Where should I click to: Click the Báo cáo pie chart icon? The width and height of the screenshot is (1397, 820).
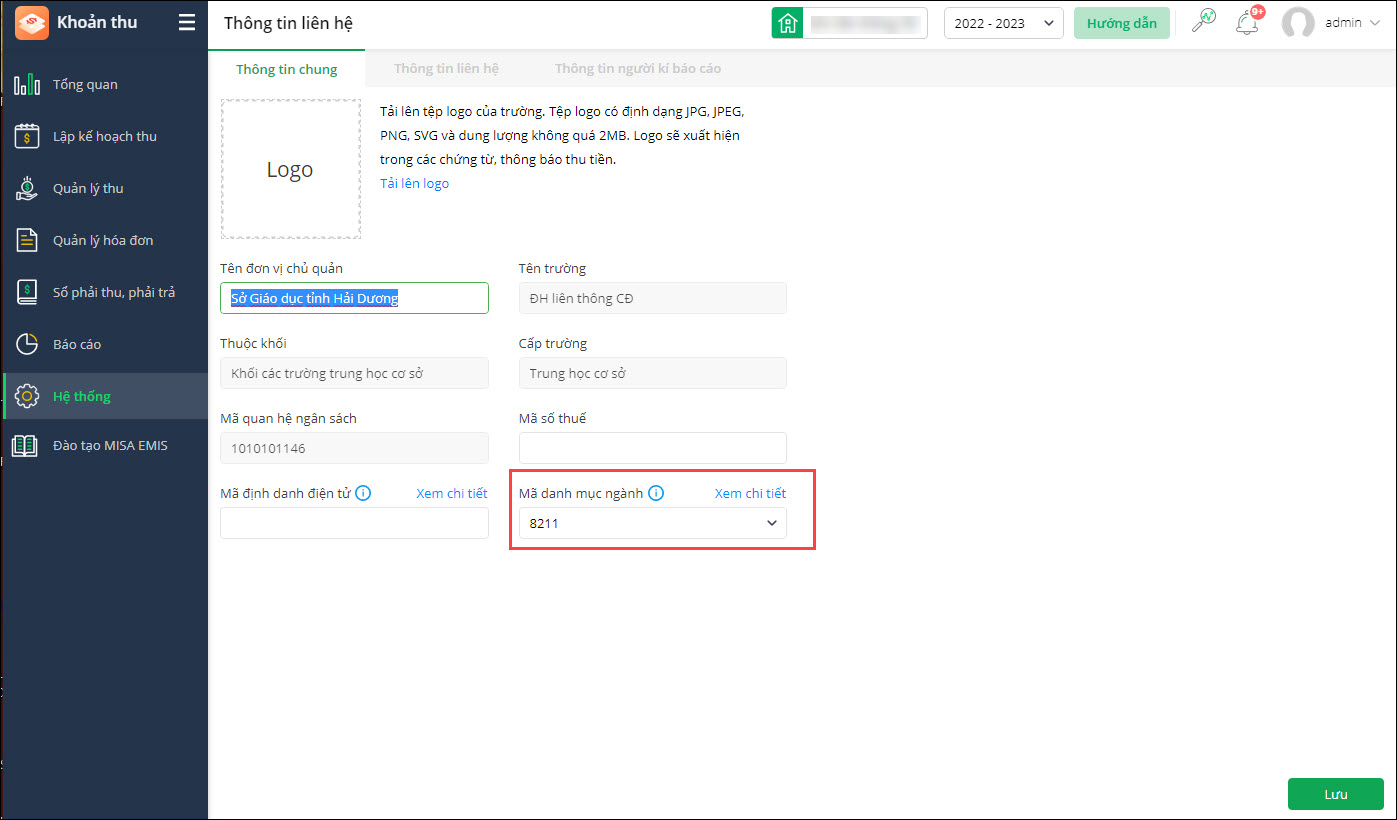pyautogui.click(x=27, y=344)
